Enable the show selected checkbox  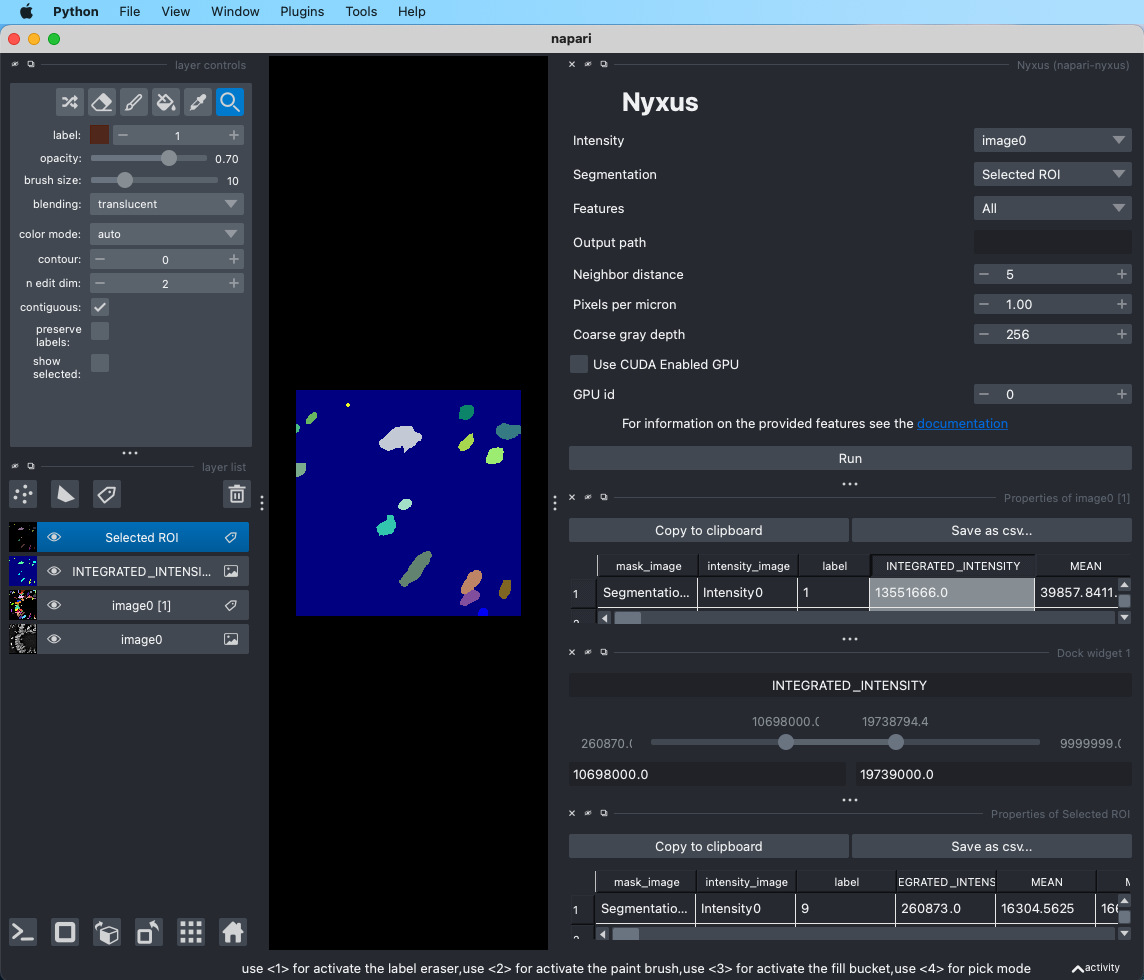click(x=100, y=363)
